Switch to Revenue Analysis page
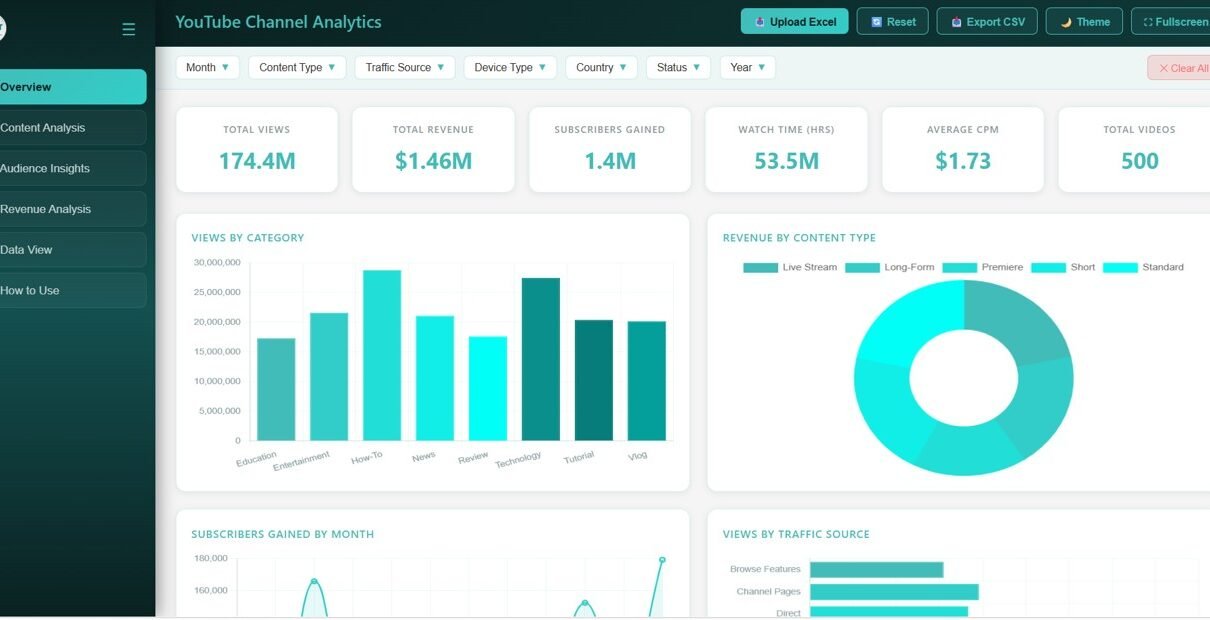Screen dimensions: 1210x620 [72, 209]
